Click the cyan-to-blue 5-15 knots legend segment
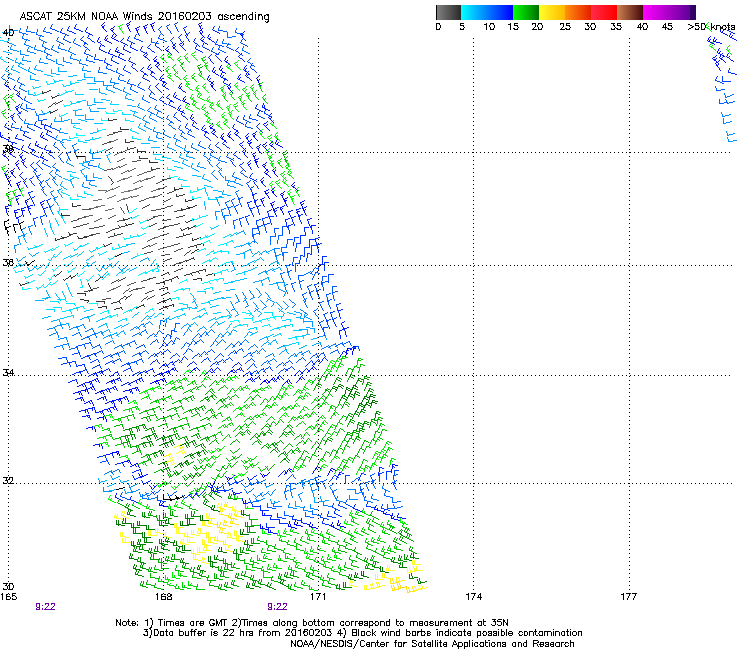 click(x=487, y=12)
